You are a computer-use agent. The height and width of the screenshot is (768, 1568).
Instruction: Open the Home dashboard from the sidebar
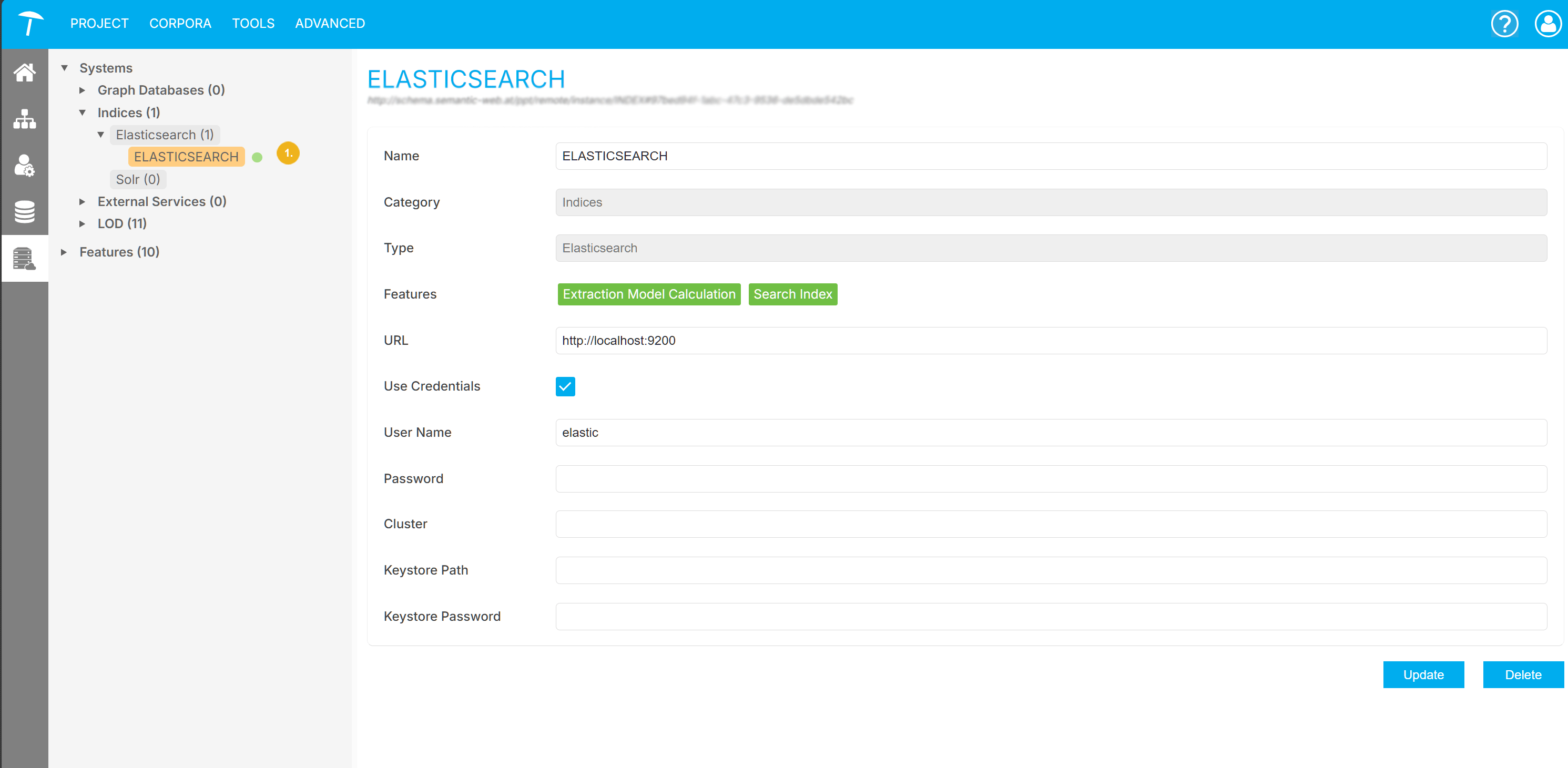24,73
